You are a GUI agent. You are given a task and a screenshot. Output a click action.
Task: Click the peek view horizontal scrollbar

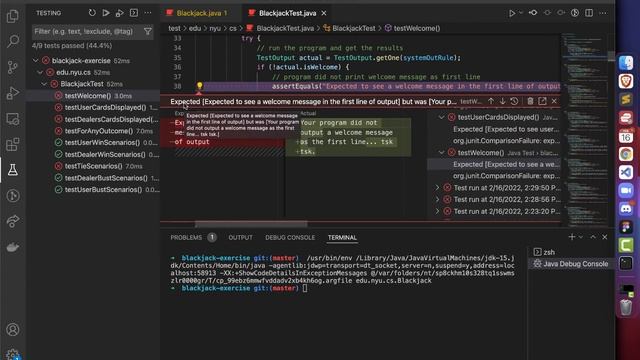pyautogui.click(x=251, y=224)
